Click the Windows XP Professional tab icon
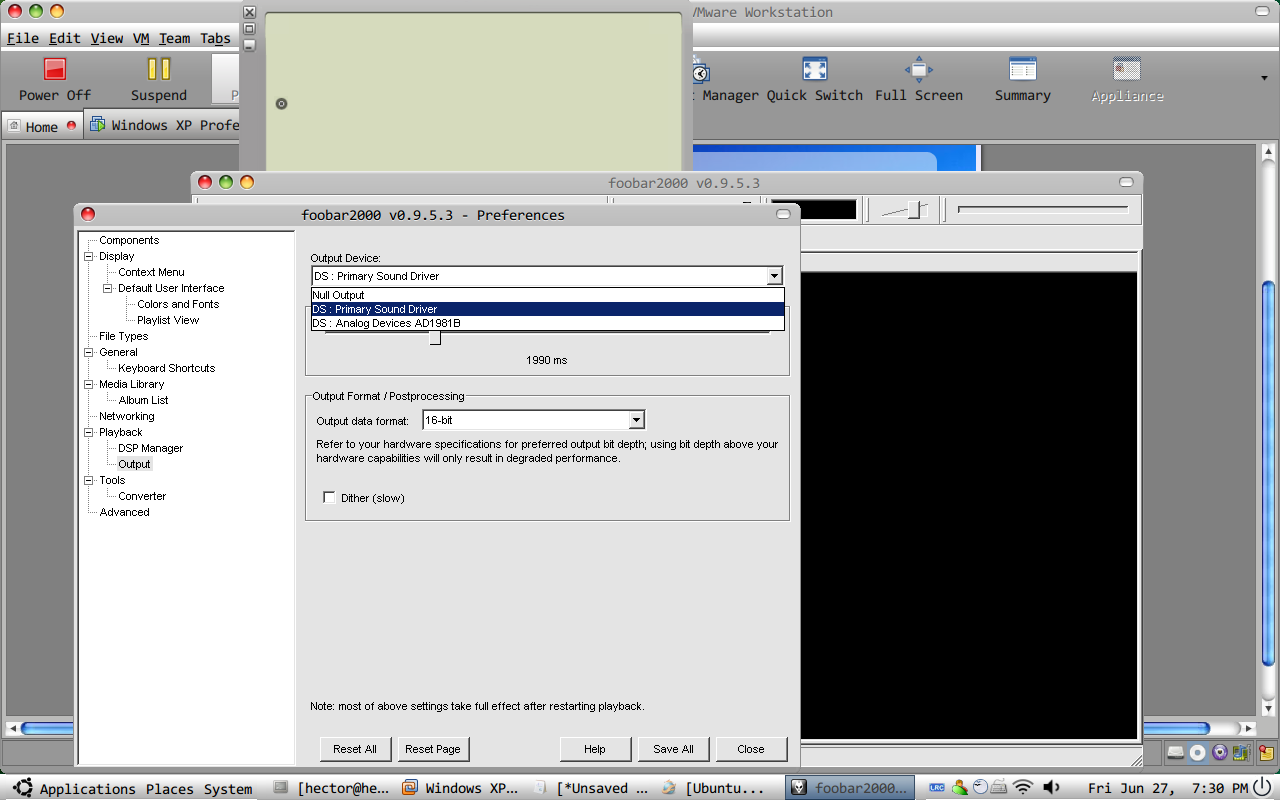Screen dimensions: 1280x800 (x=98, y=125)
